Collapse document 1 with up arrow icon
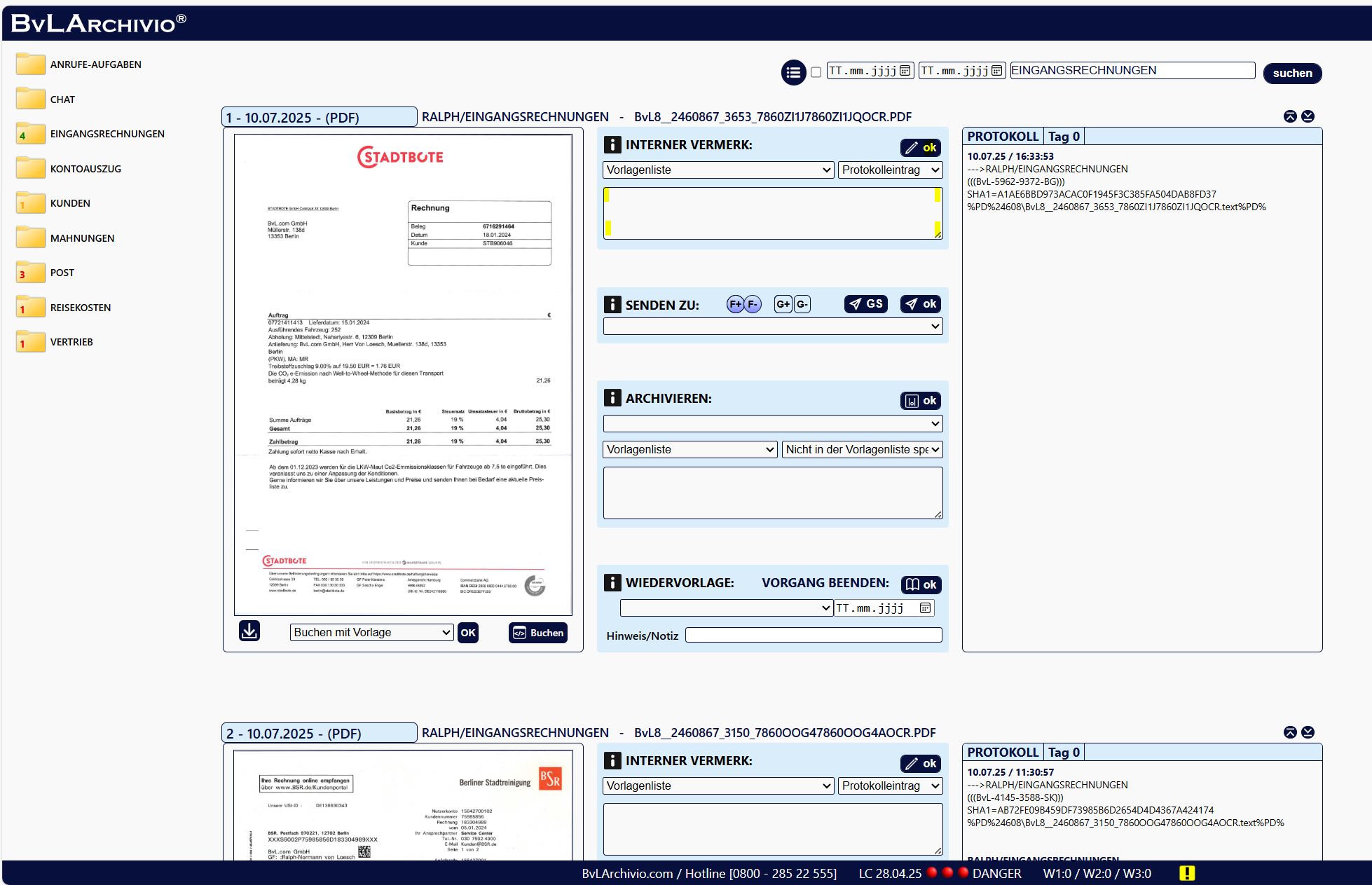Screen dimensions: 1372x885 point(1290,116)
